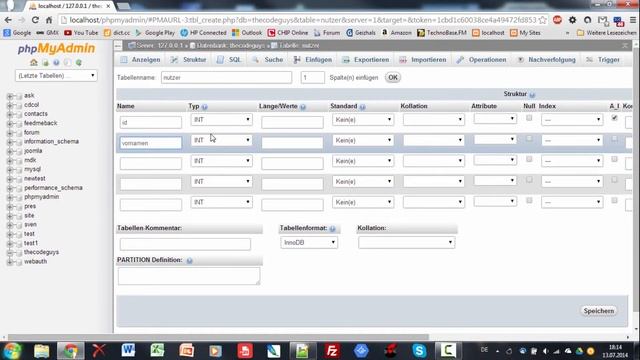Open the Kollation dropdown for the vornamen column

coord(433,140)
